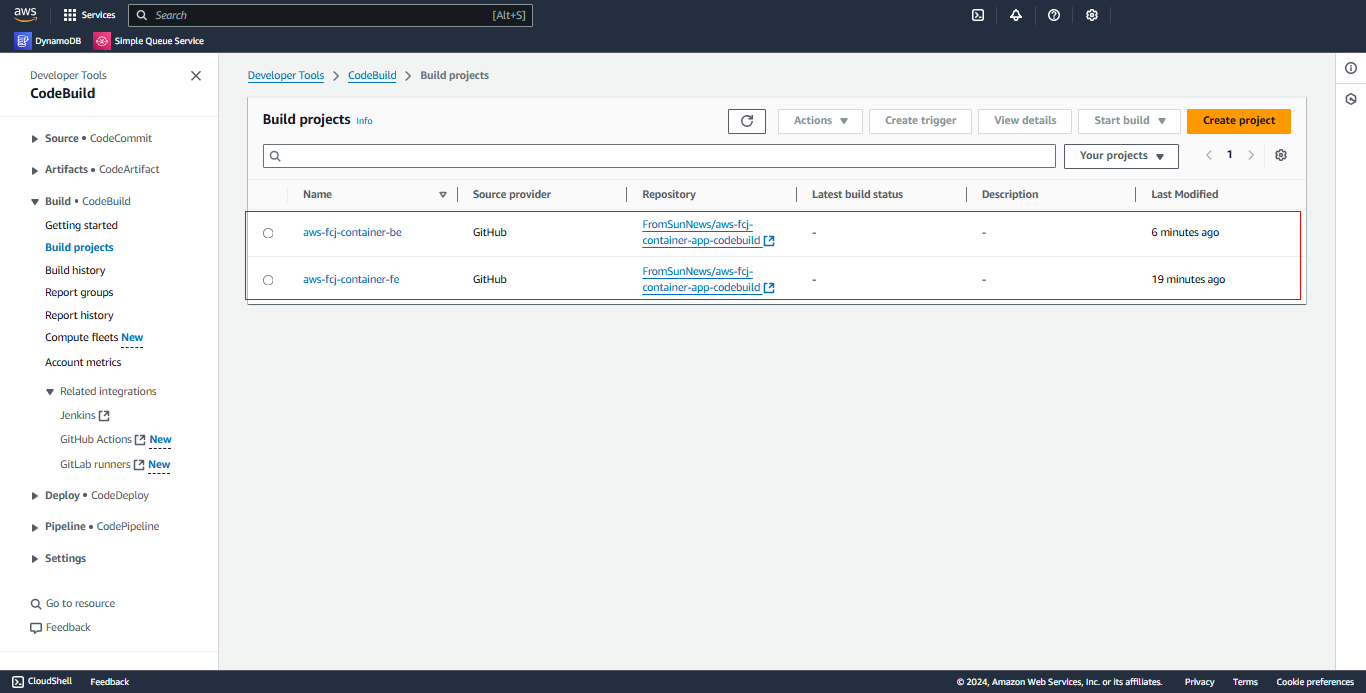Go to CodeBuild breadcrumb
The image size is (1366, 693).
372,76
